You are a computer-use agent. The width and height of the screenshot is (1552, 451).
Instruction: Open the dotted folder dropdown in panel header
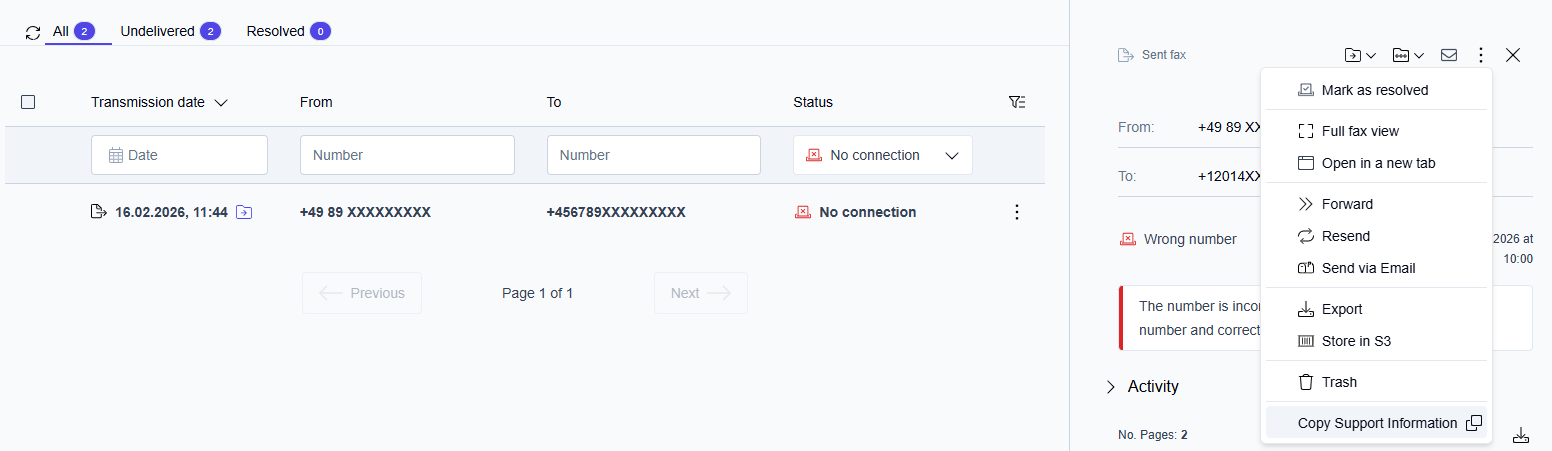(x=1409, y=55)
